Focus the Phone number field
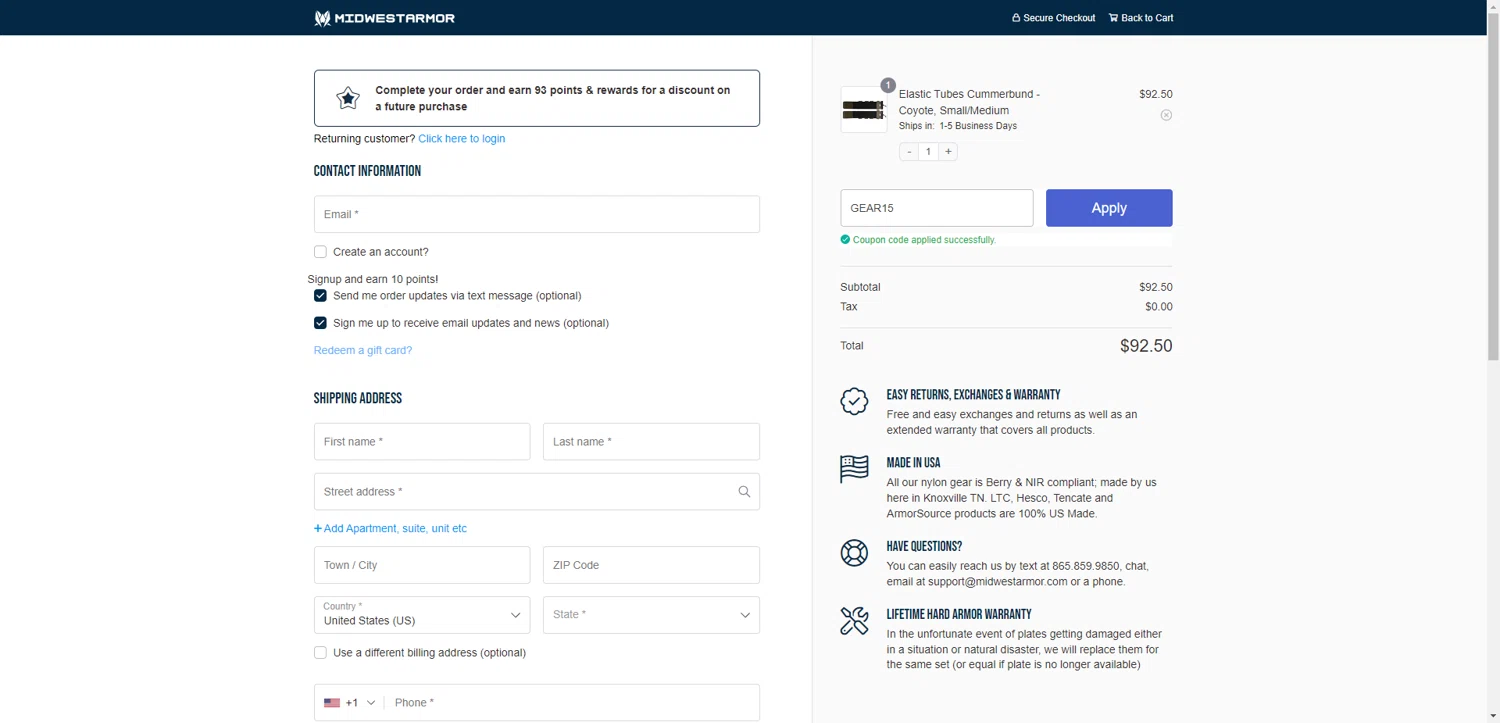1500x723 pixels. tap(572, 703)
